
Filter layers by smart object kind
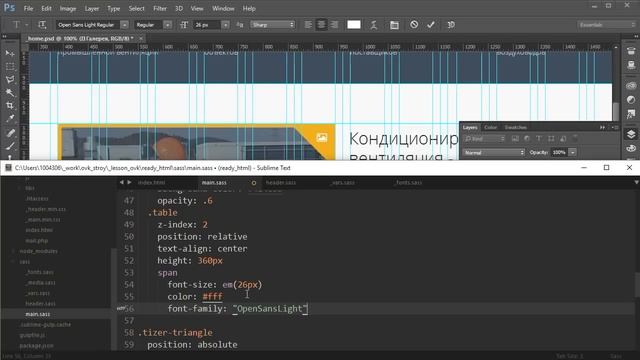coord(563,139)
